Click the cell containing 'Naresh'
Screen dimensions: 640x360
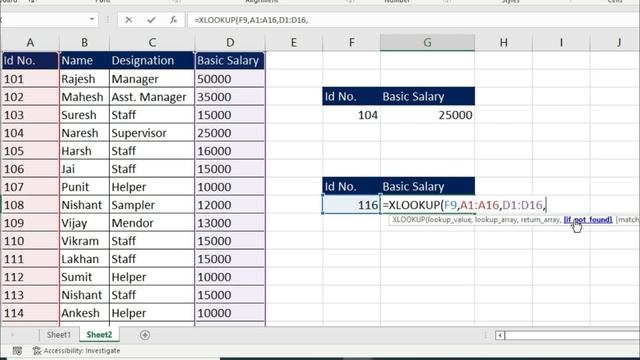[x=84, y=133]
